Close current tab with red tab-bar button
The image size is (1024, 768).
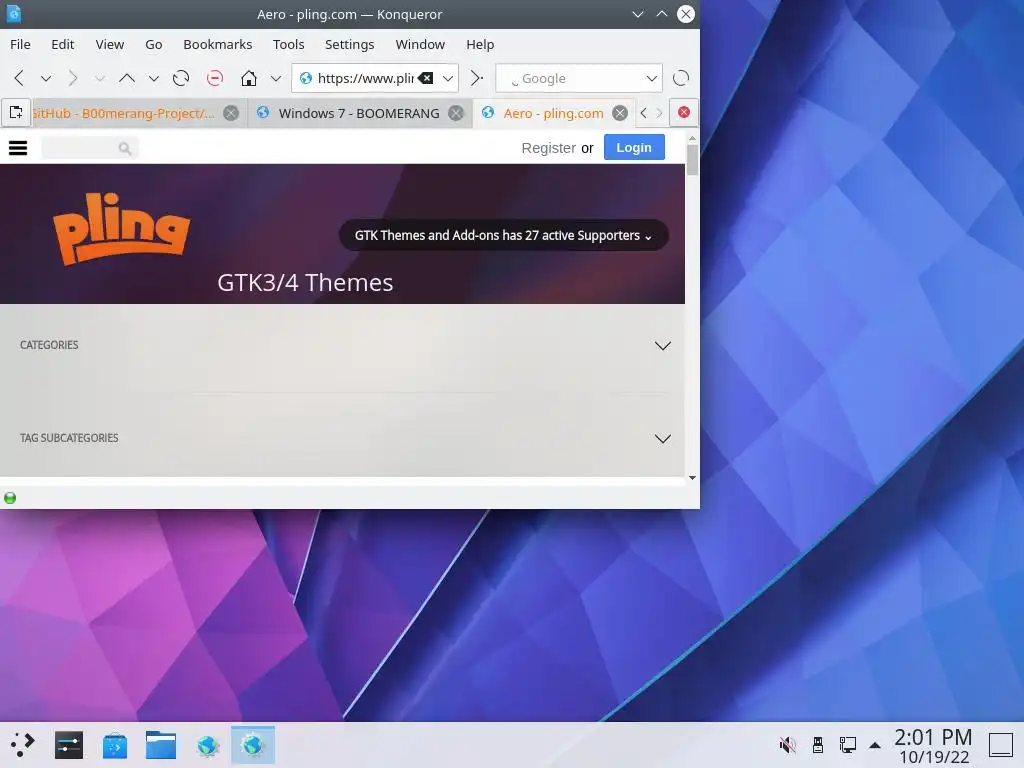click(x=684, y=112)
